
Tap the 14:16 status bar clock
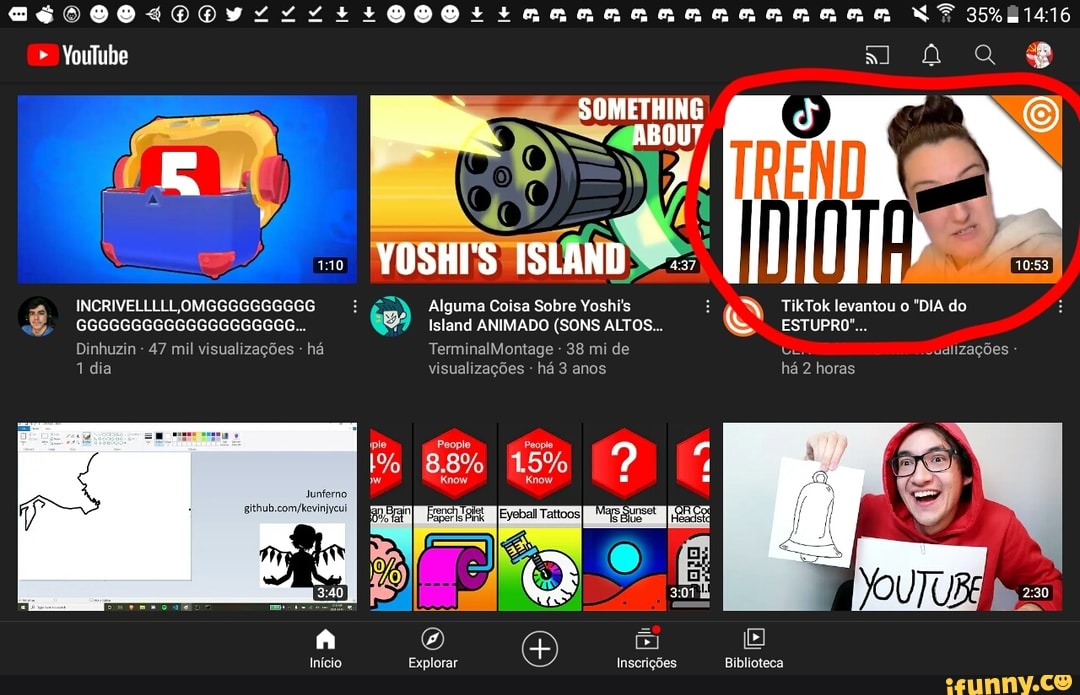click(x=1046, y=14)
